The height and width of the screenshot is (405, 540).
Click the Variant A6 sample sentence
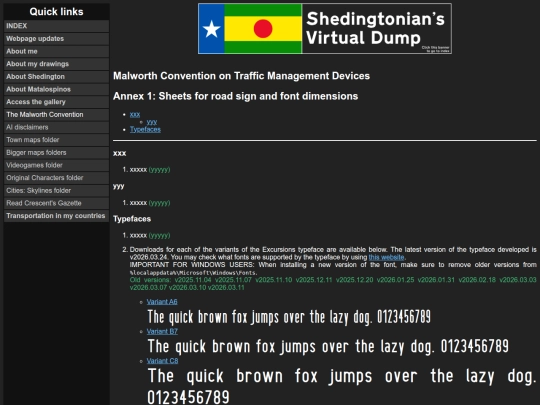(289, 317)
